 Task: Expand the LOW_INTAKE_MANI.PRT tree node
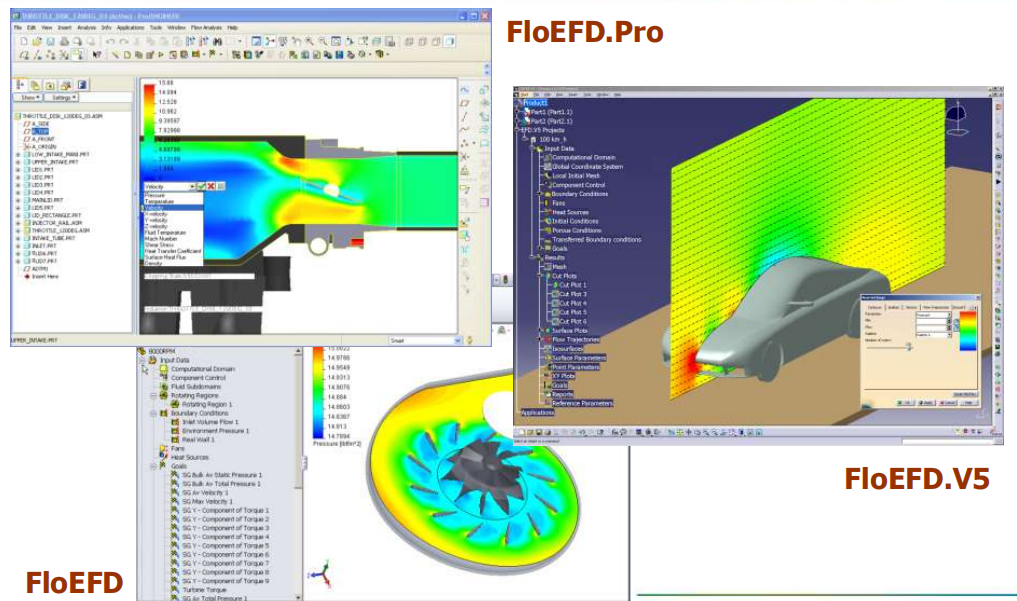17,155
